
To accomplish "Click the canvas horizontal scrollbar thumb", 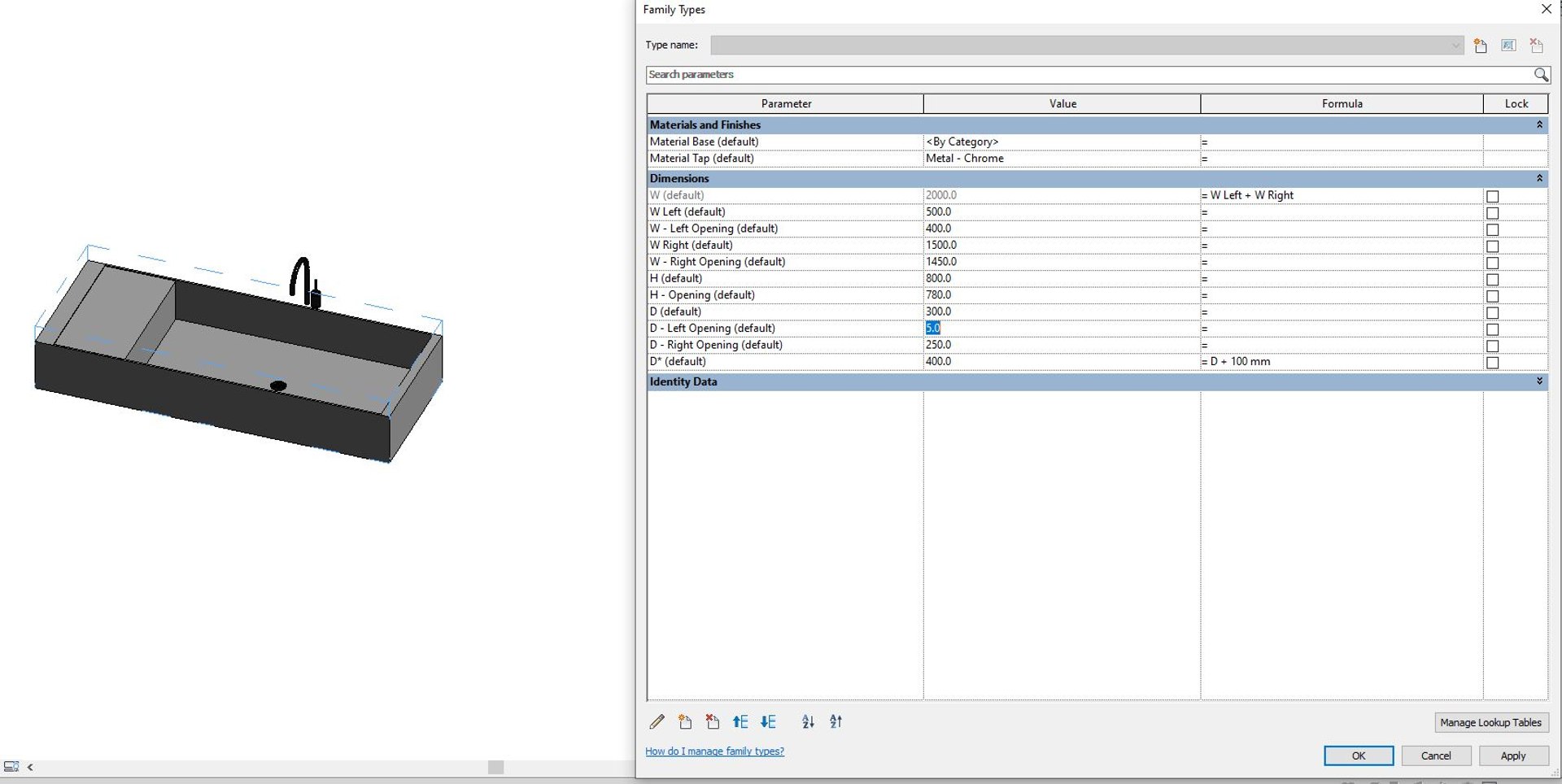I will tap(495, 767).
